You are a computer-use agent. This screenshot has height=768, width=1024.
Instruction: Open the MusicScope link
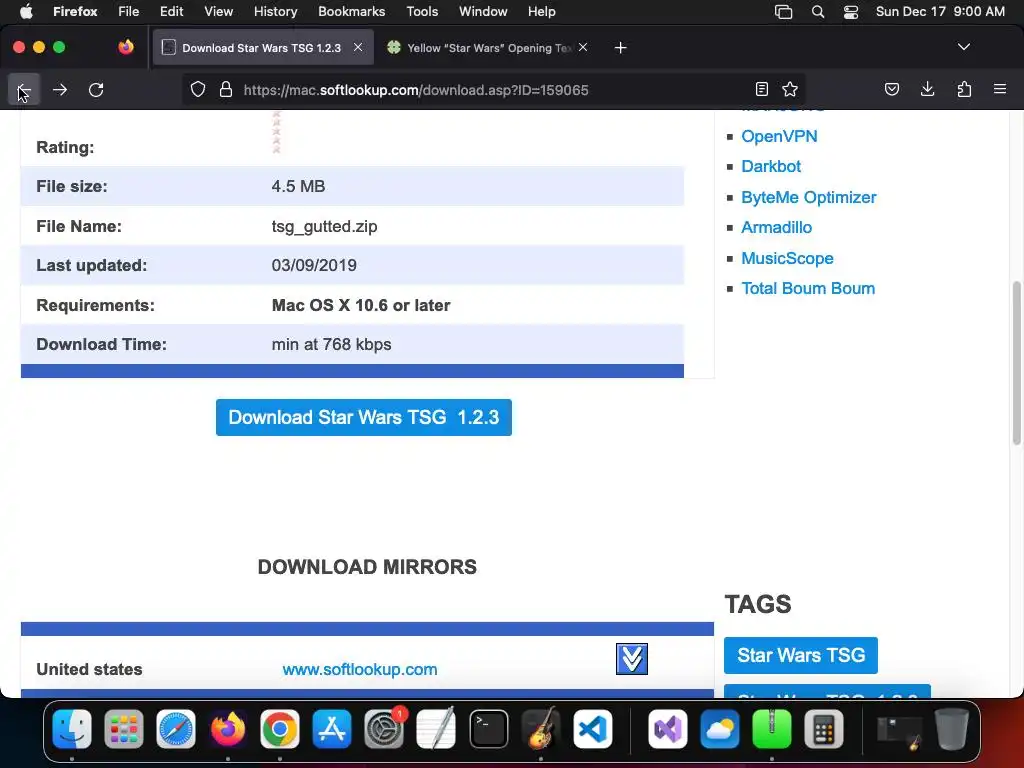click(787, 258)
